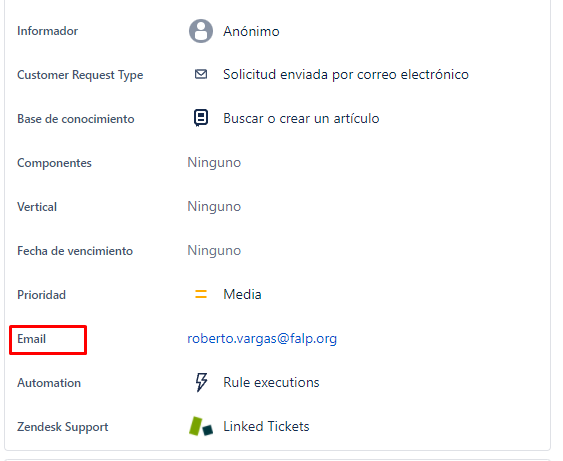Edit the Vertical field showing Ninguno

pos(214,207)
